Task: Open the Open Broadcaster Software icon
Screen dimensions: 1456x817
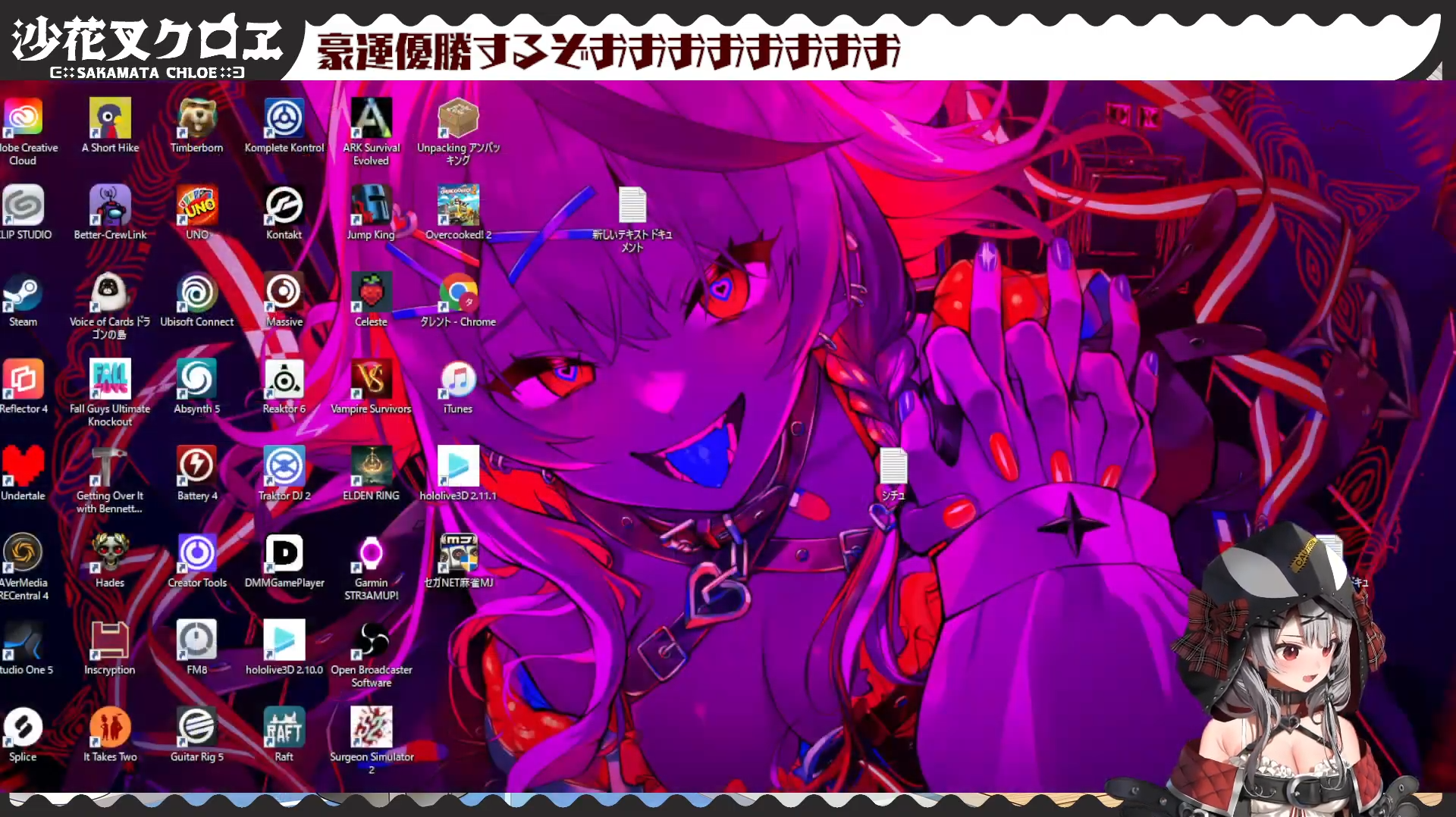Action: pyautogui.click(x=372, y=640)
